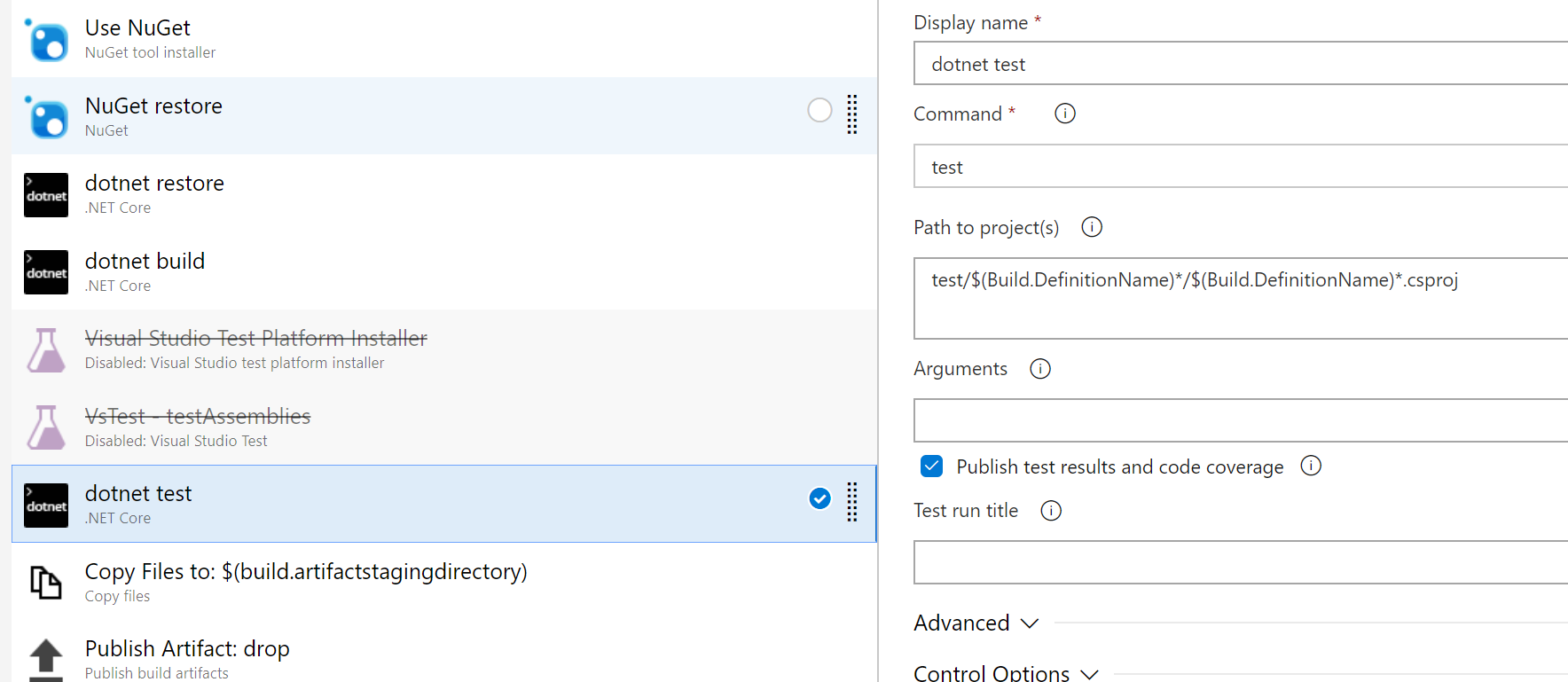Click the Arguments input field

pyautogui.click(x=1241, y=420)
